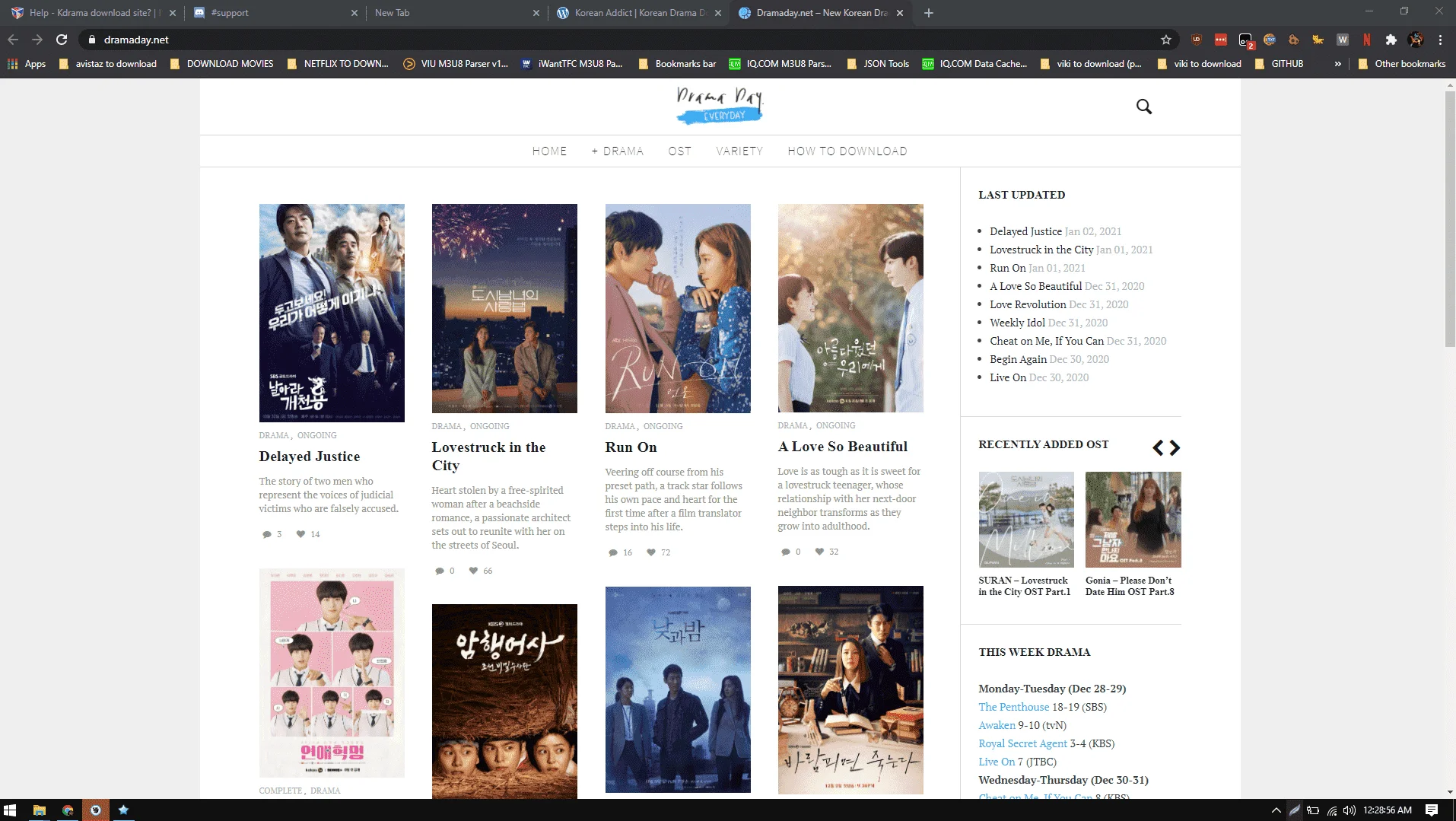Image resolution: width=1456 pixels, height=821 pixels.
Task: Expand the hidden bookmarks overflow chevron
Action: click(x=1337, y=64)
